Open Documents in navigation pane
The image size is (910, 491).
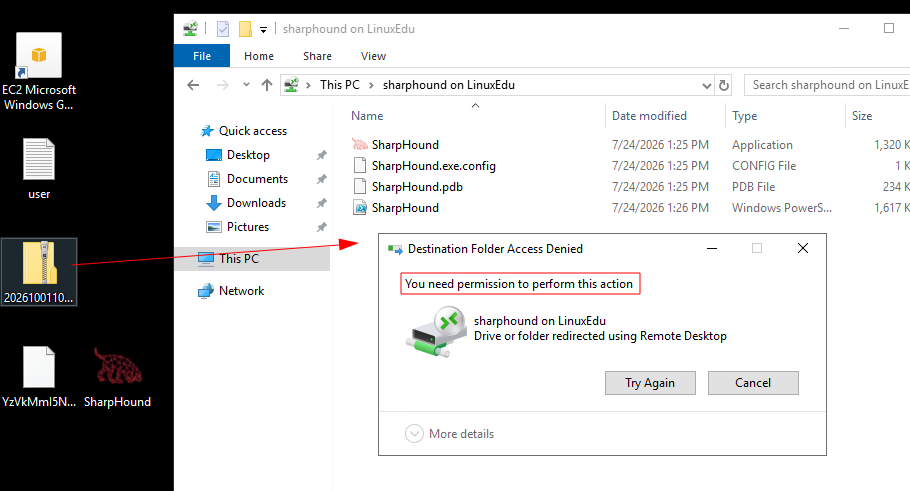257,179
